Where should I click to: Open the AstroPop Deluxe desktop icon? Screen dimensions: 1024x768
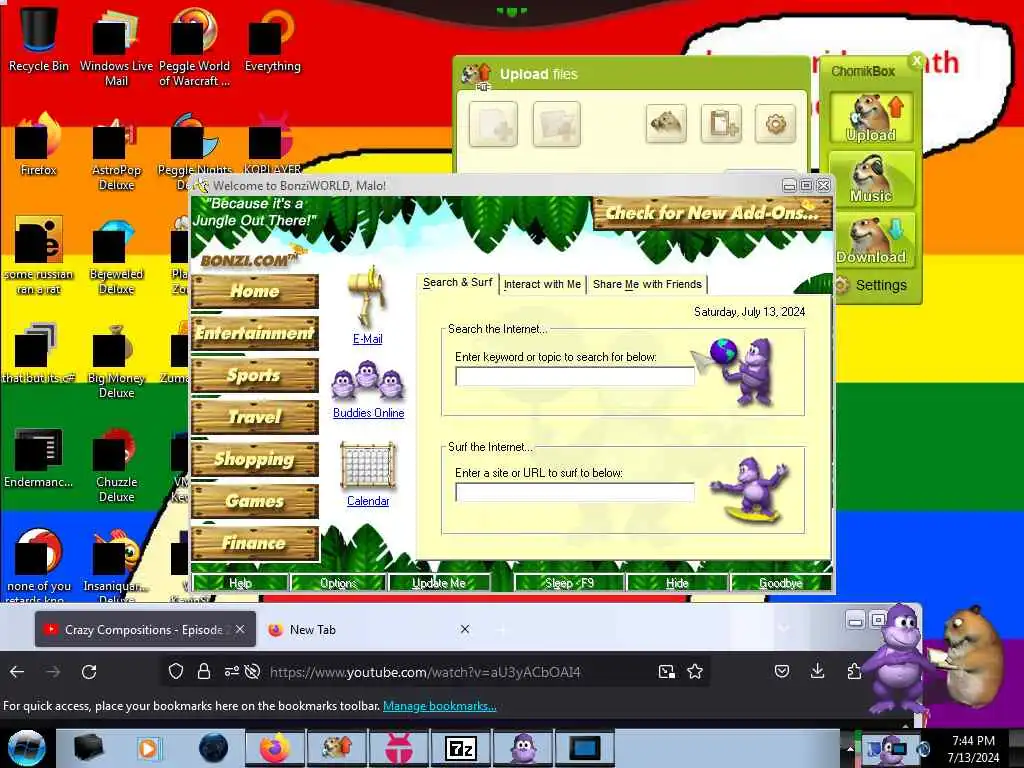point(116,152)
